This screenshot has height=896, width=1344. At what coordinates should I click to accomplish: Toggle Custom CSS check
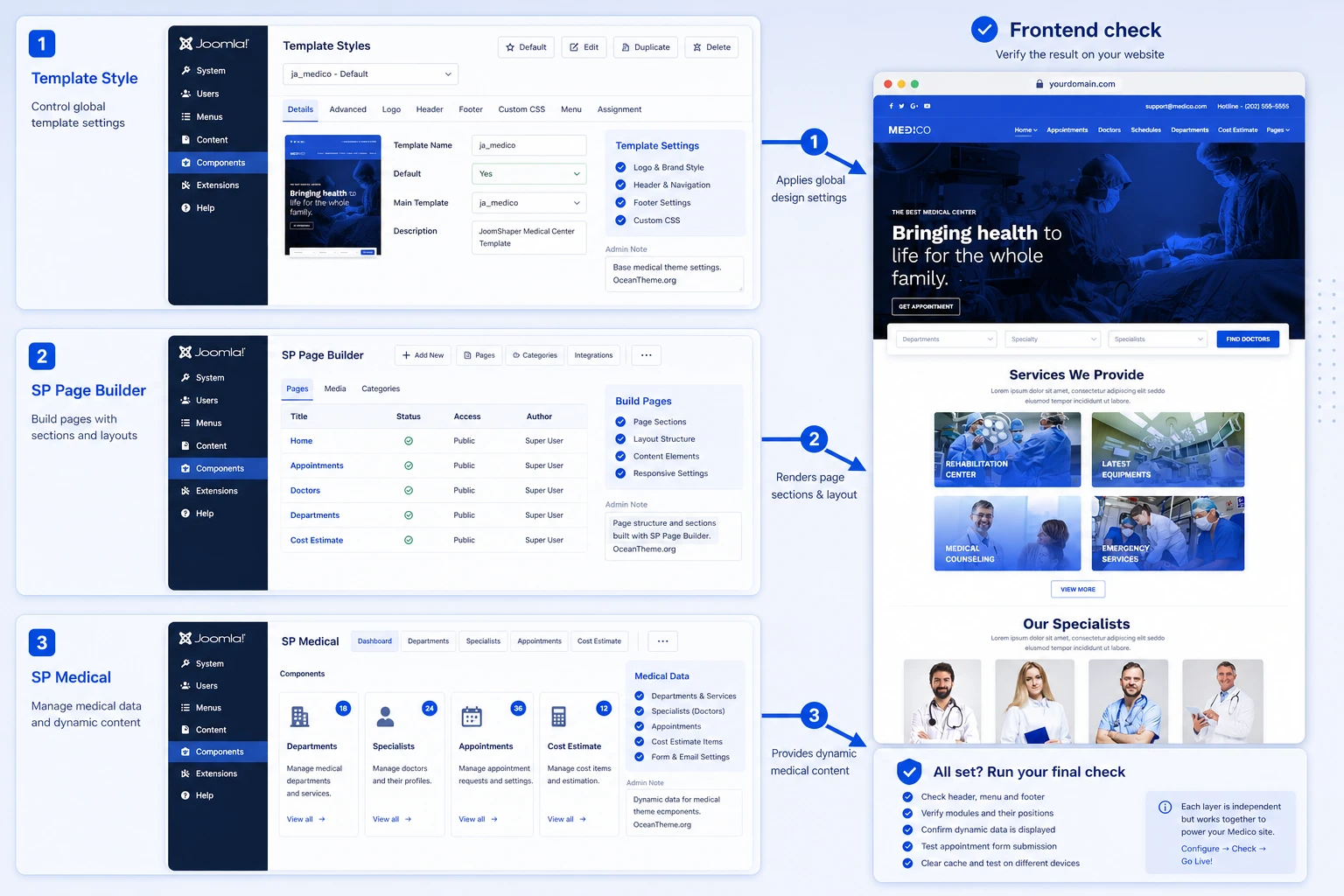click(620, 220)
